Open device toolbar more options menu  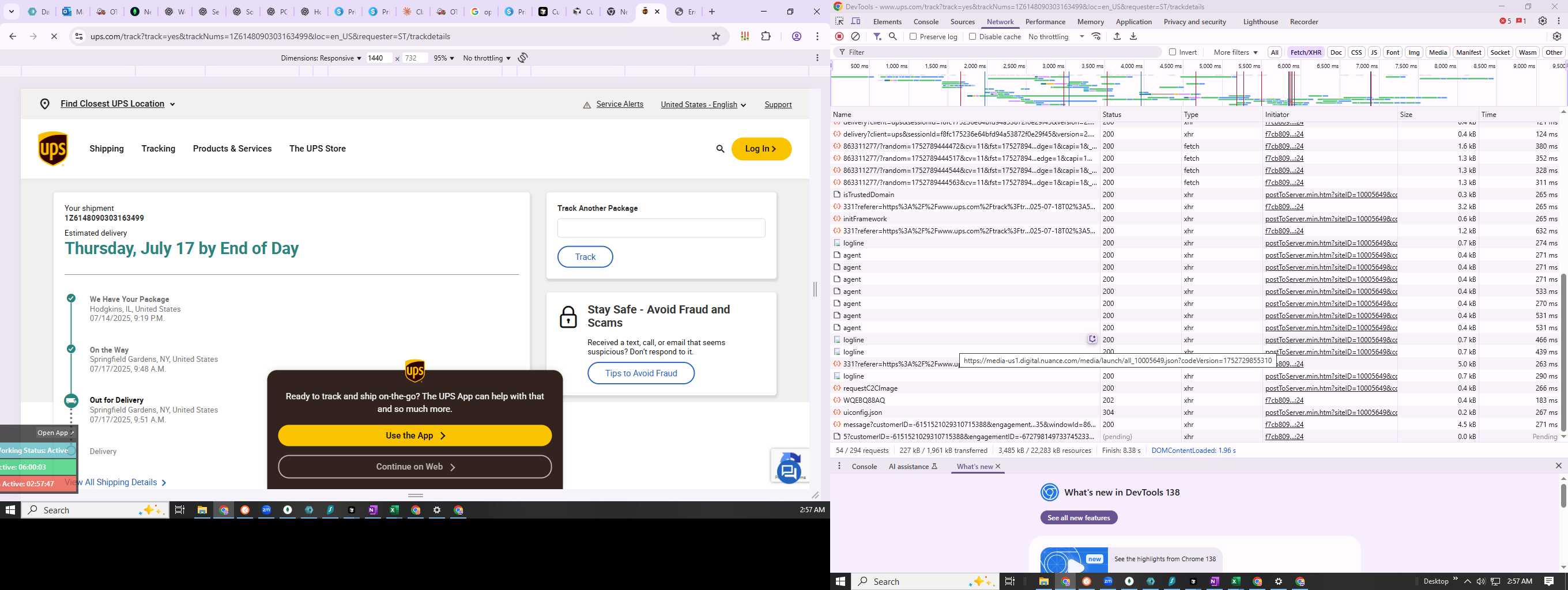pos(817,58)
